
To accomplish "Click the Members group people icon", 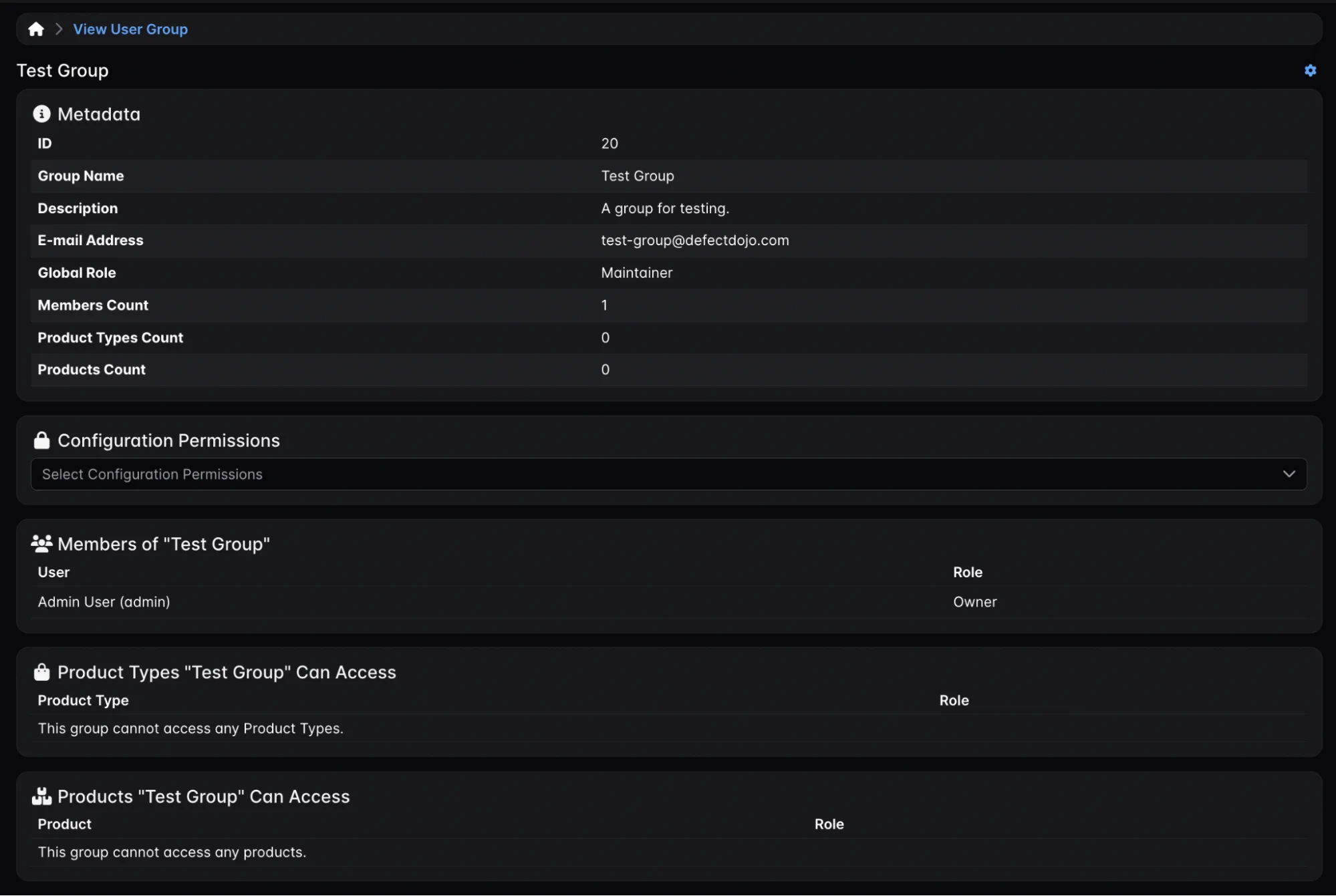I will click(x=41, y=543).
